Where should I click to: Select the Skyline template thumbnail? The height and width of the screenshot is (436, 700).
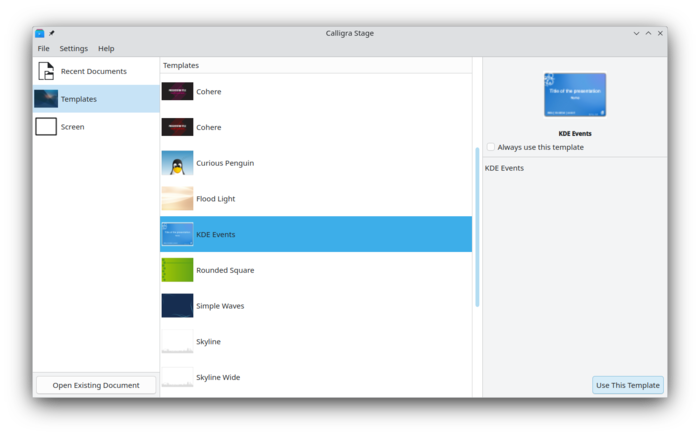[x=177, y=341]
